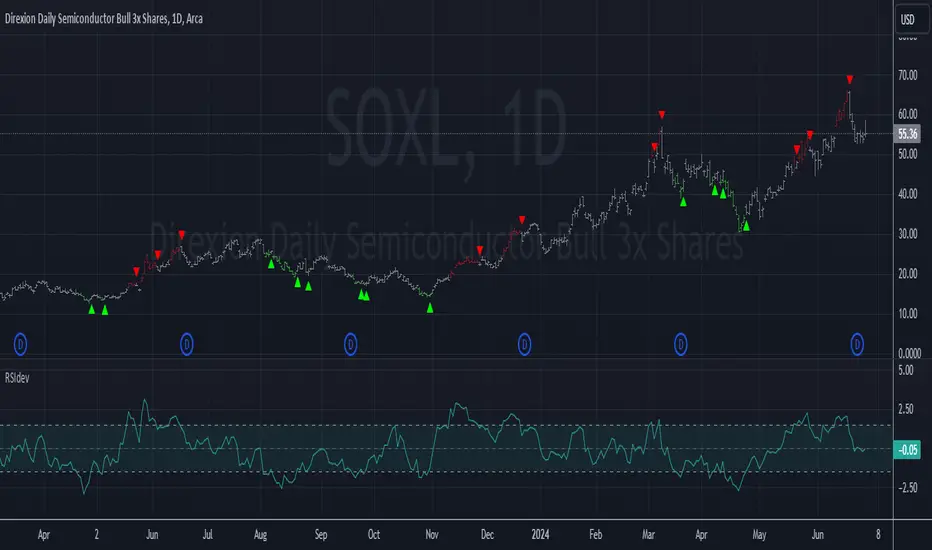Click the Sep label on the time axis
This screenshot has height=550, width=932.
coord(321,535)
